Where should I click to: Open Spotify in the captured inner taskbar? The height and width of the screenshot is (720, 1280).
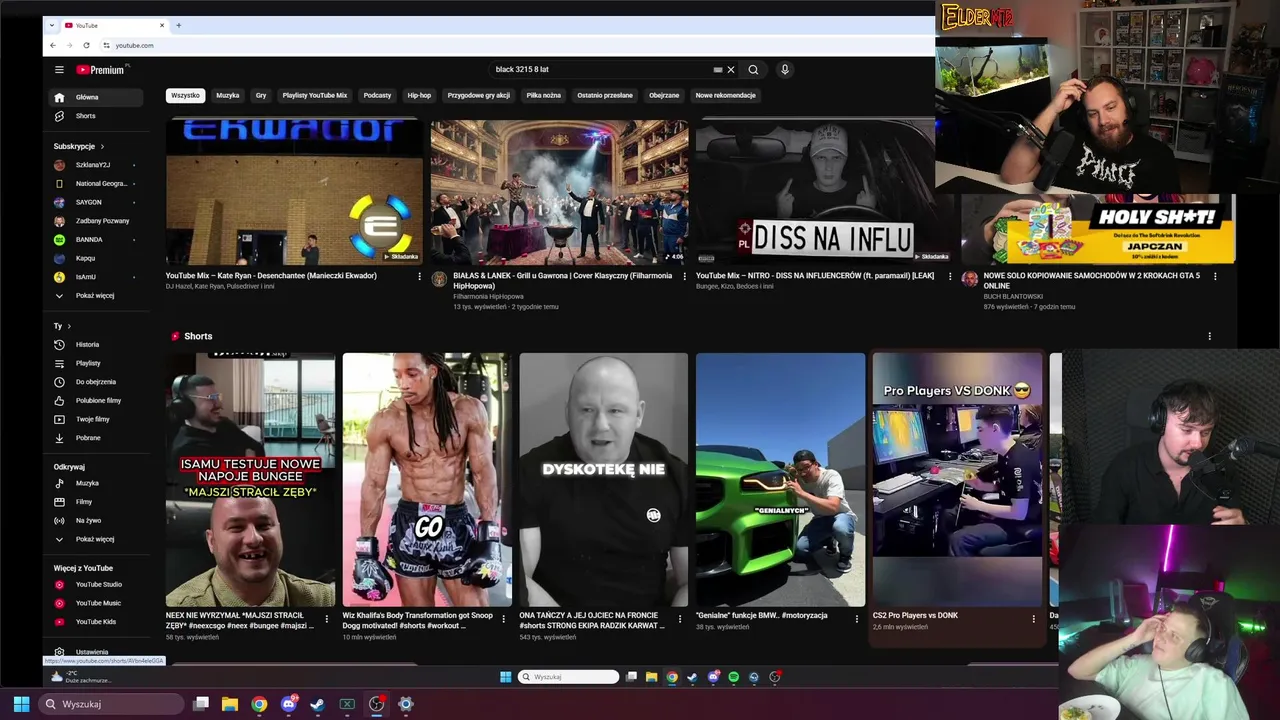pos(733,677)
